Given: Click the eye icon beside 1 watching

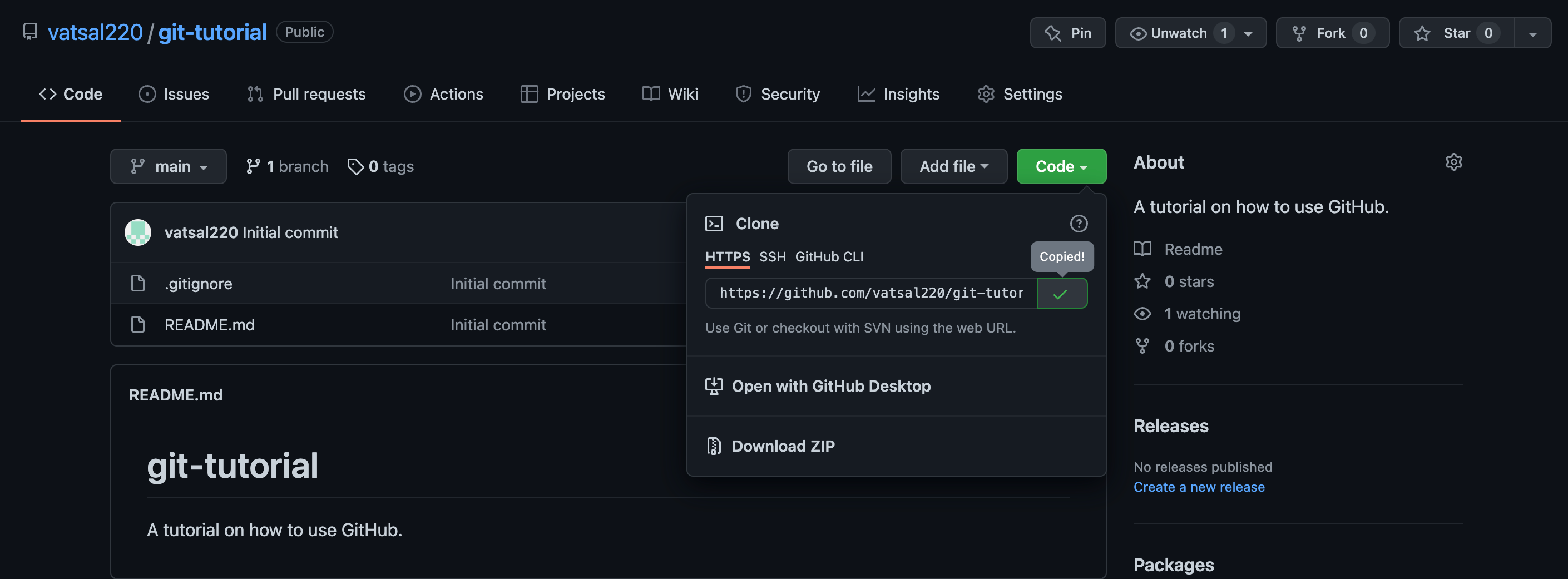Looking at the screenshot, I should 1142,314.
